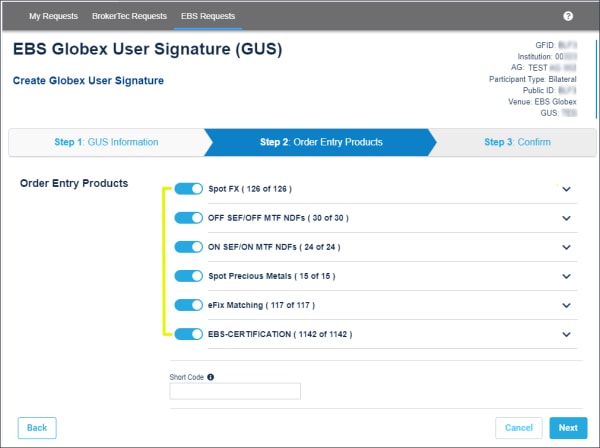This screenshot has height=448, width=600.
Task: Expand EBS-CERTIFICATION product list
Action: pyautogui.click(x=566, y=334)
